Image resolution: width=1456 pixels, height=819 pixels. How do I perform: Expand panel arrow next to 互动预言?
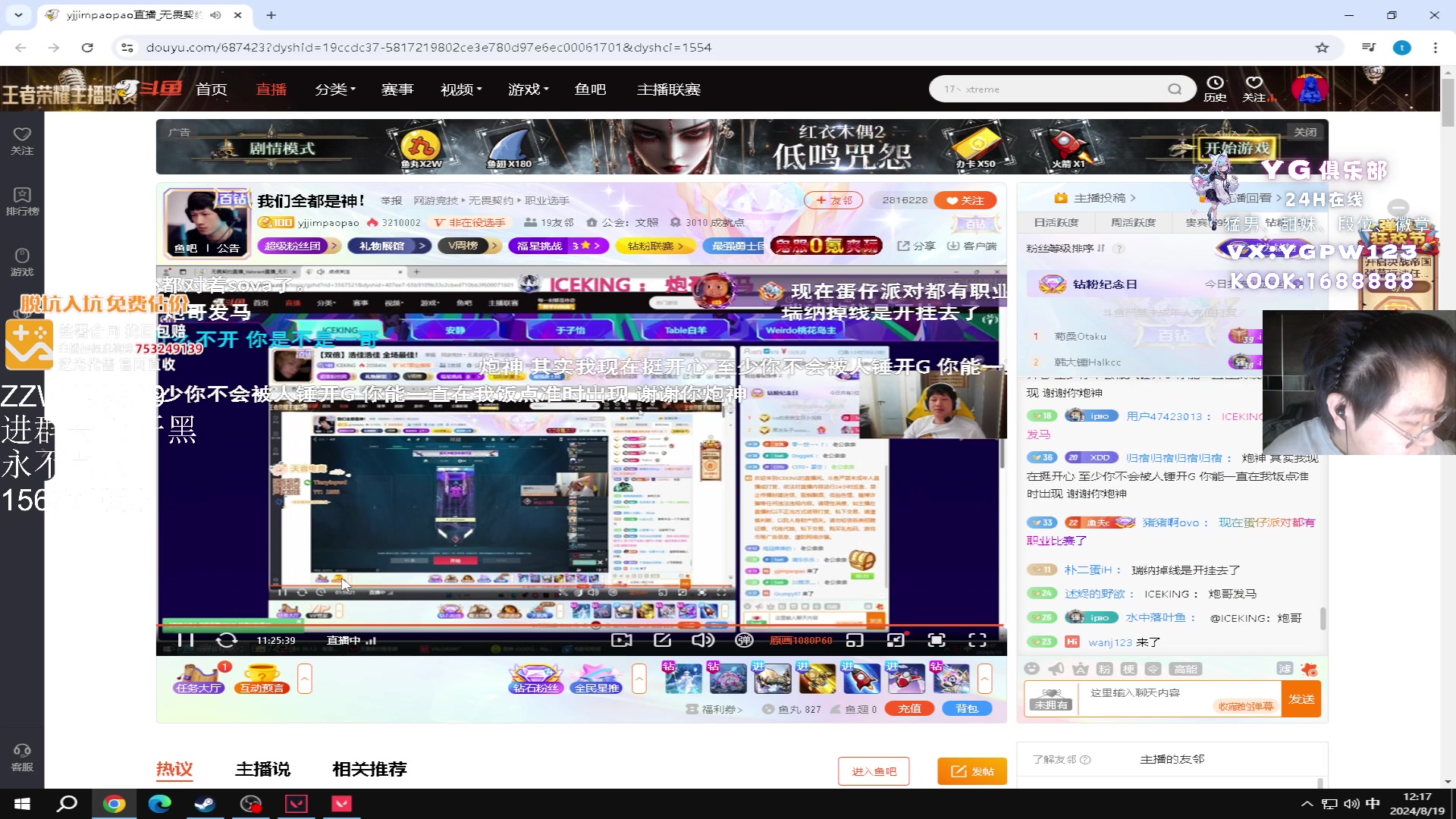click(305, 679)
